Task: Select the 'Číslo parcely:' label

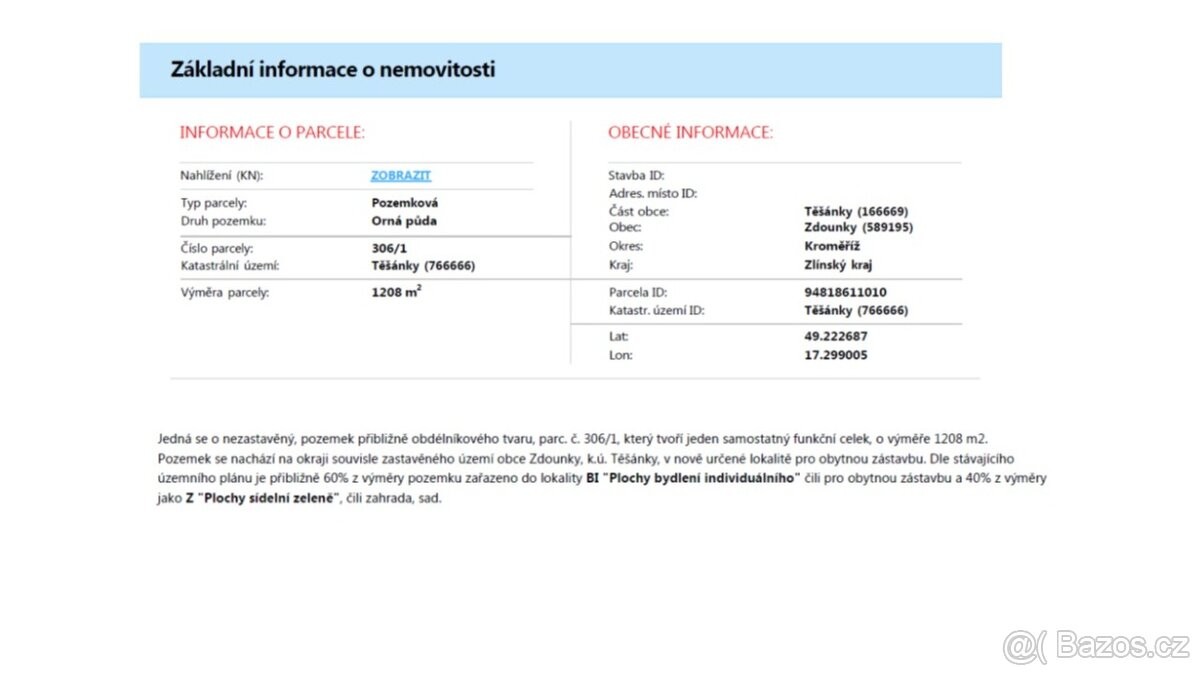Action: [217, 248]
